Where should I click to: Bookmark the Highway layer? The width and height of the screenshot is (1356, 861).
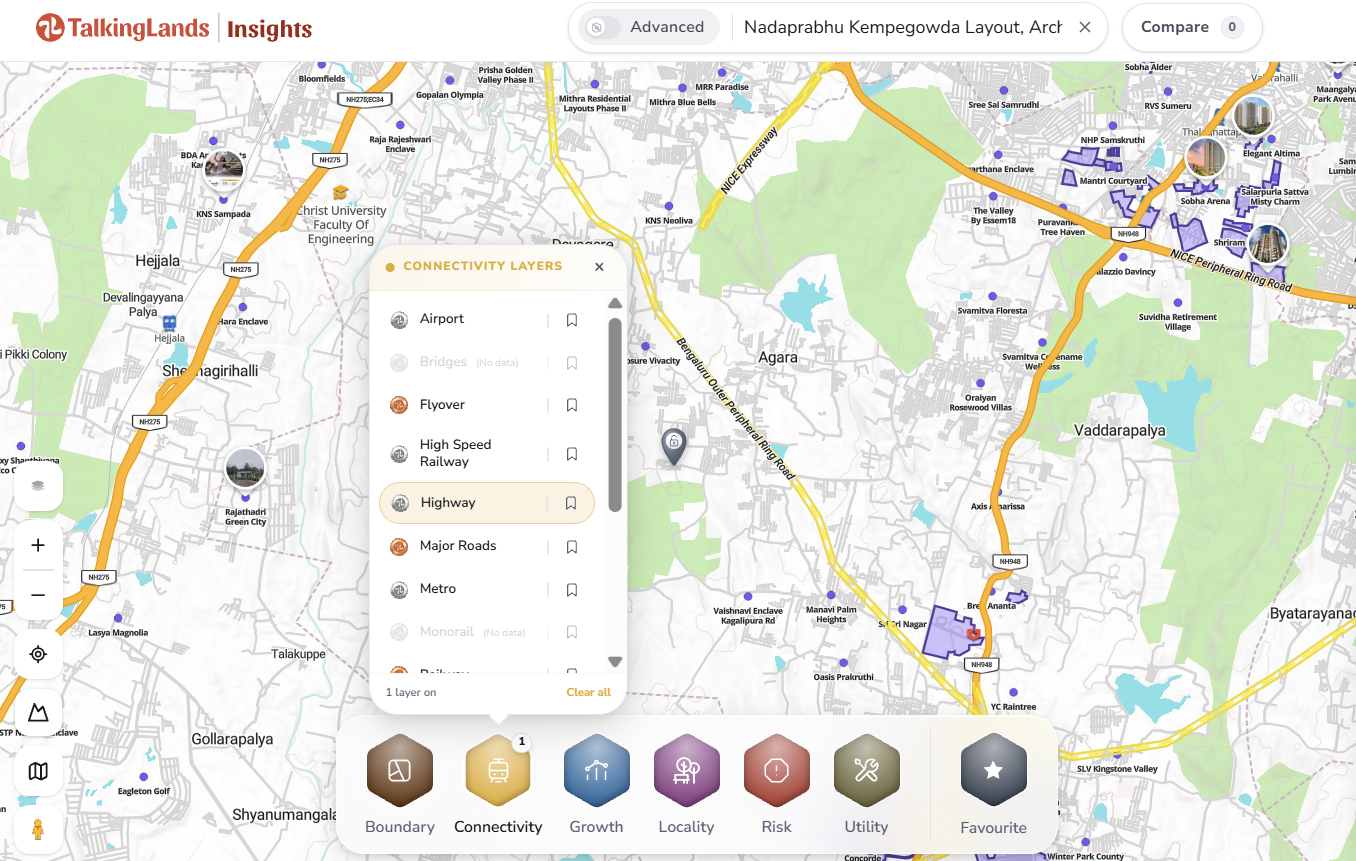571,503
